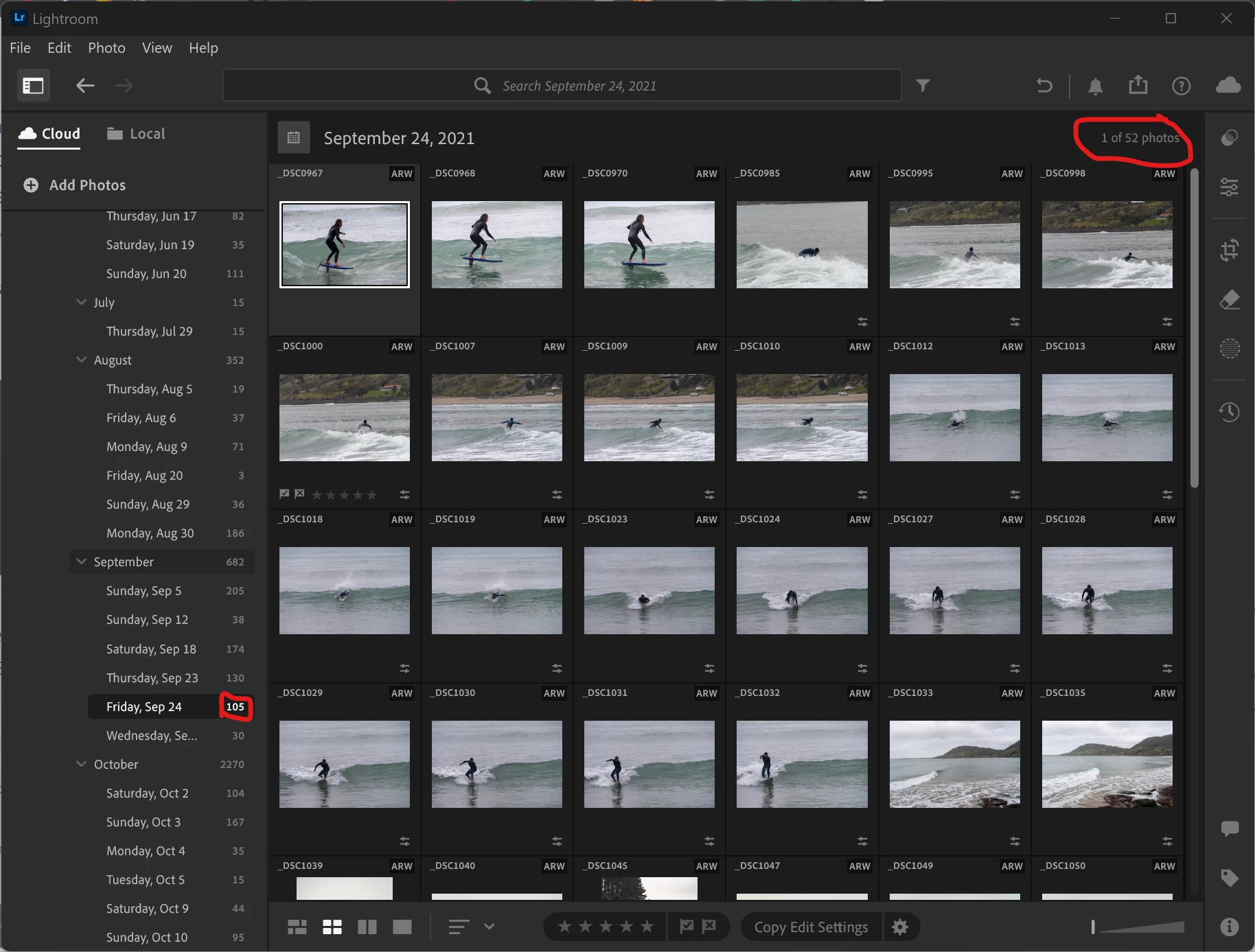This screenshot has width=1255, height=952.
Task: Open the View menu
Action: [157, 48]
